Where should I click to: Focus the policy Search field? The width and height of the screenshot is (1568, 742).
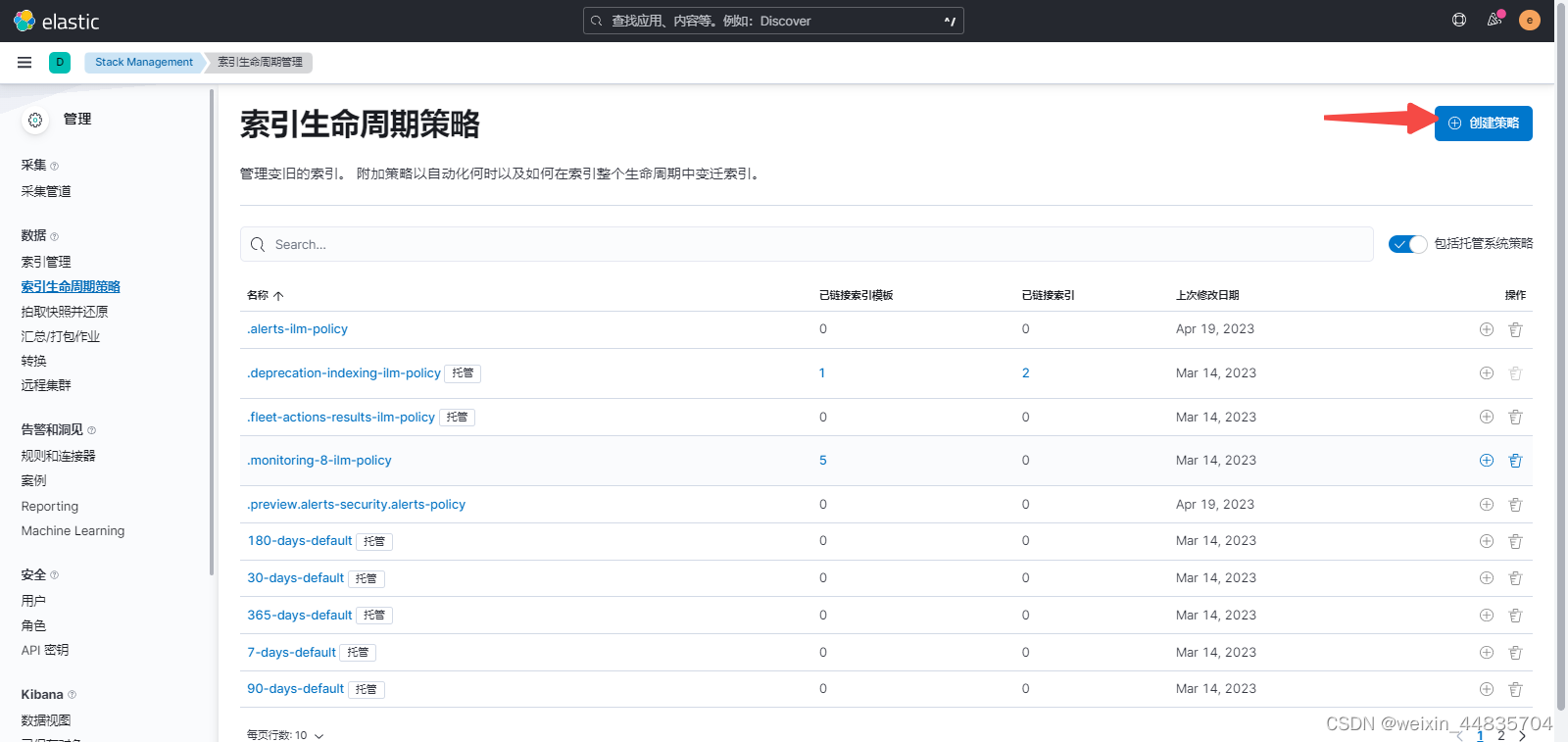click(807, 244)
